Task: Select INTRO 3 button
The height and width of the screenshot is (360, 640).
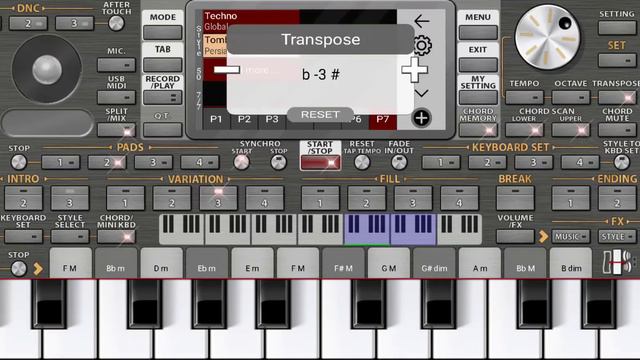Action: [x=70, y=198]
